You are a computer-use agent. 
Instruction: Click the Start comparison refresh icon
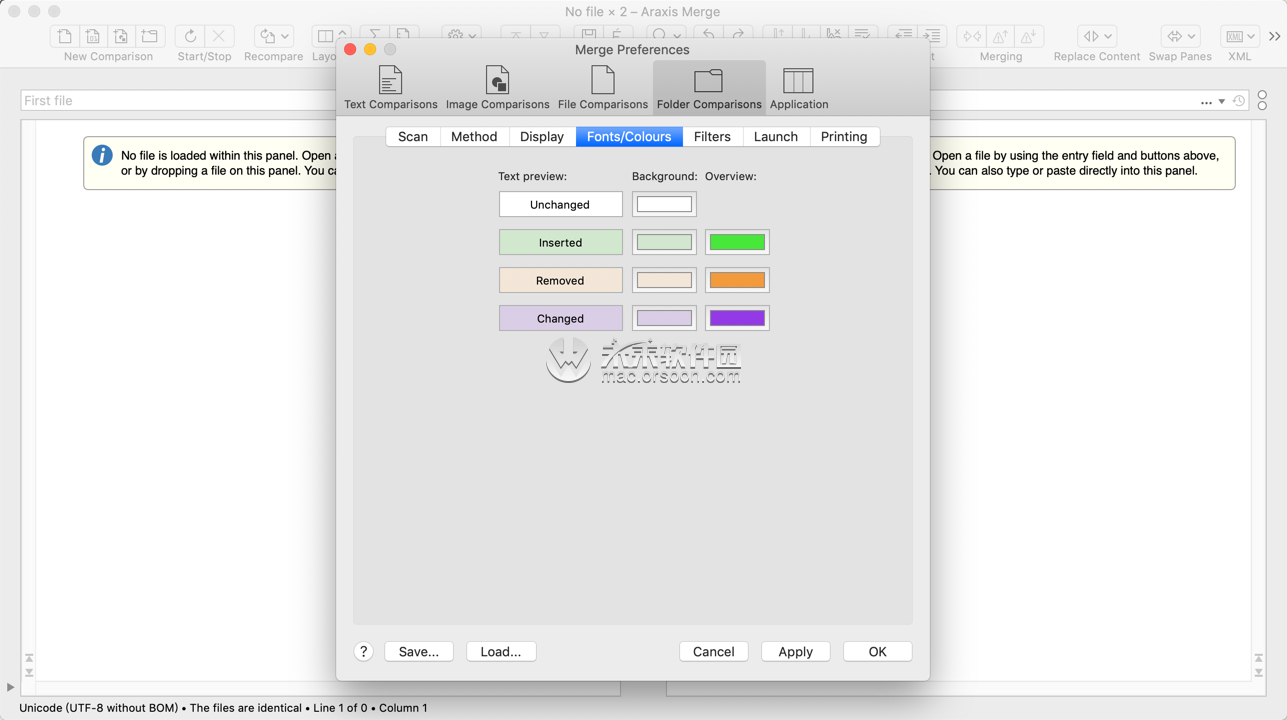[190, 36]
